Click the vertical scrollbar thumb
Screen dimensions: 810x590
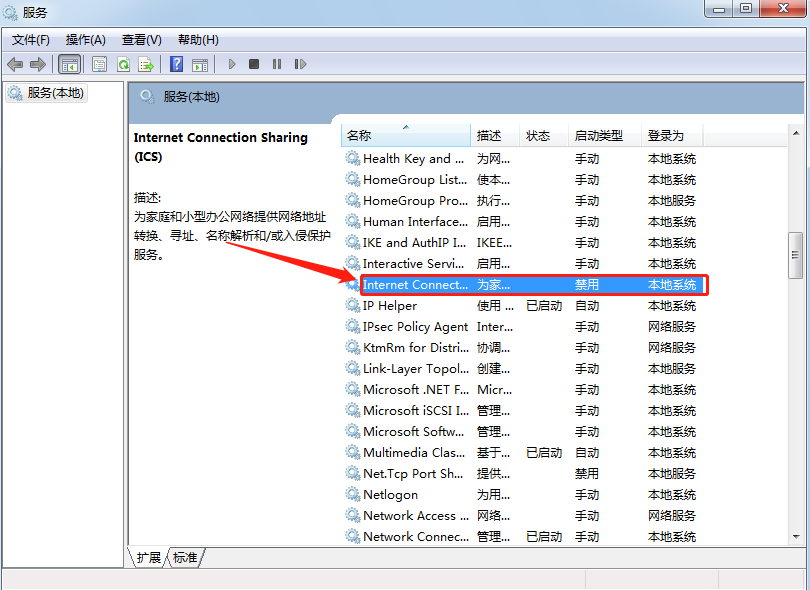(796, 255)
